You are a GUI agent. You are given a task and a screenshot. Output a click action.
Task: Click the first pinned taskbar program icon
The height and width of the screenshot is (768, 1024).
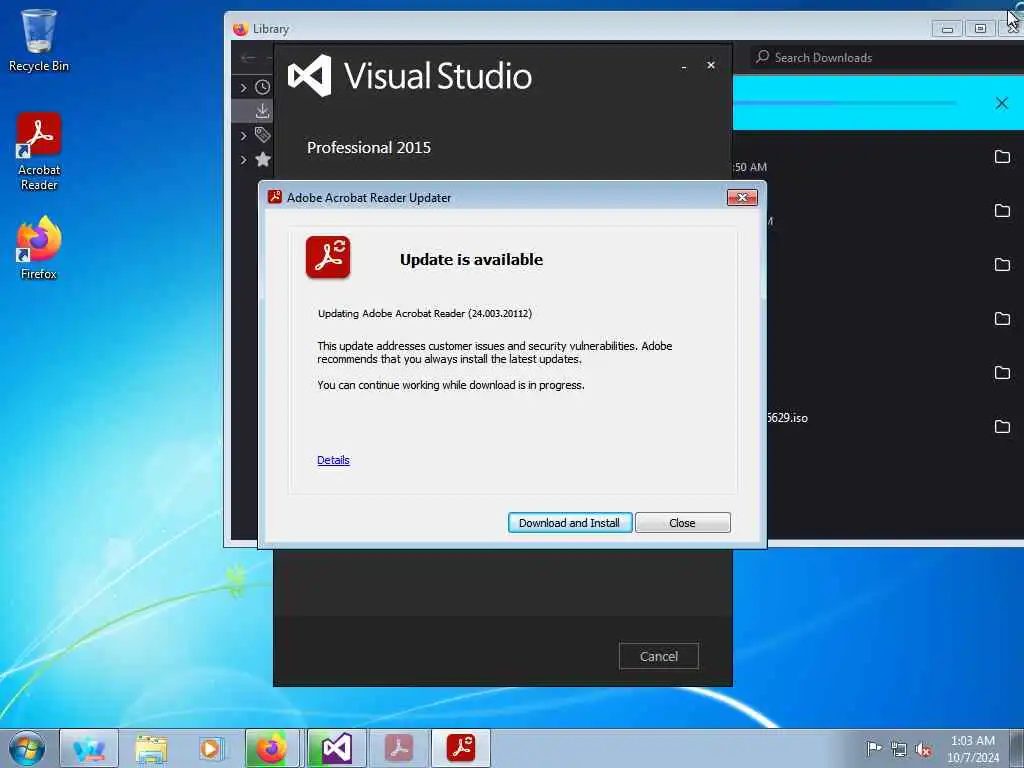pos(89,748)
